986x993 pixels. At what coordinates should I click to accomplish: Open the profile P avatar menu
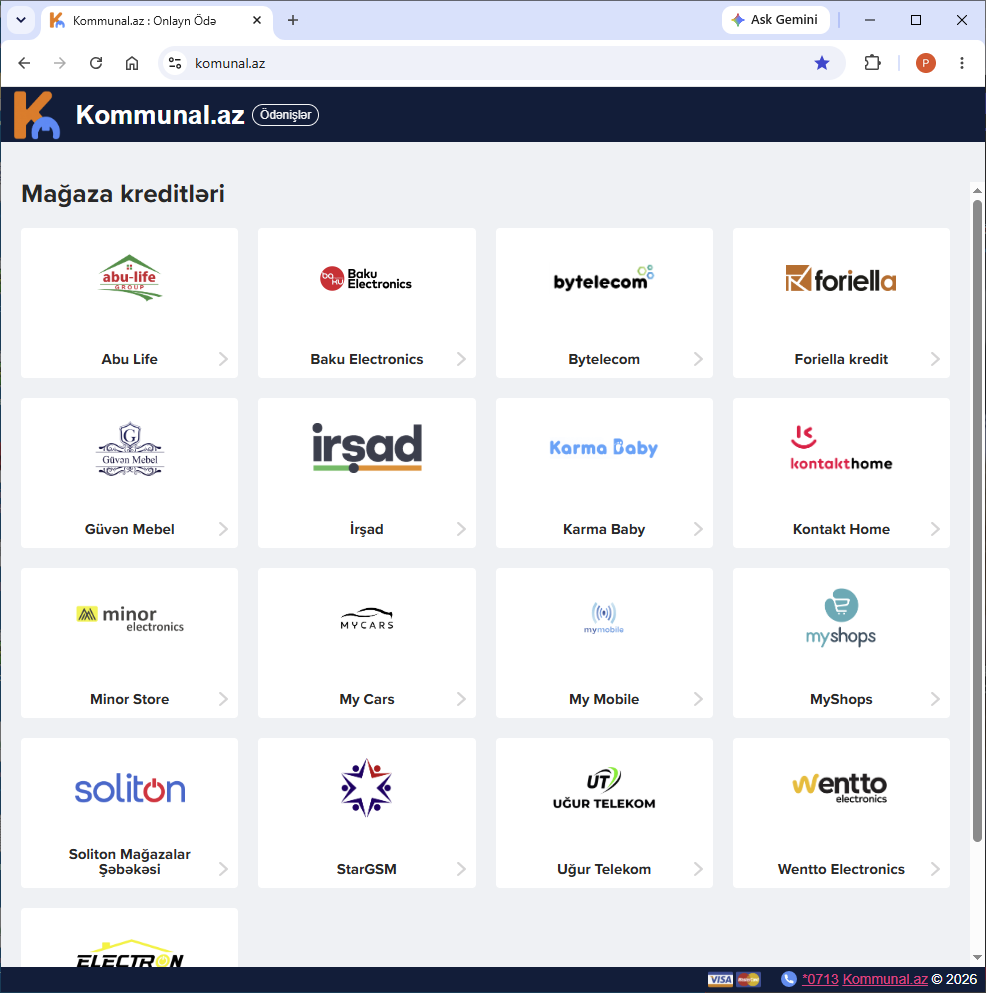(x=926, y=63)
